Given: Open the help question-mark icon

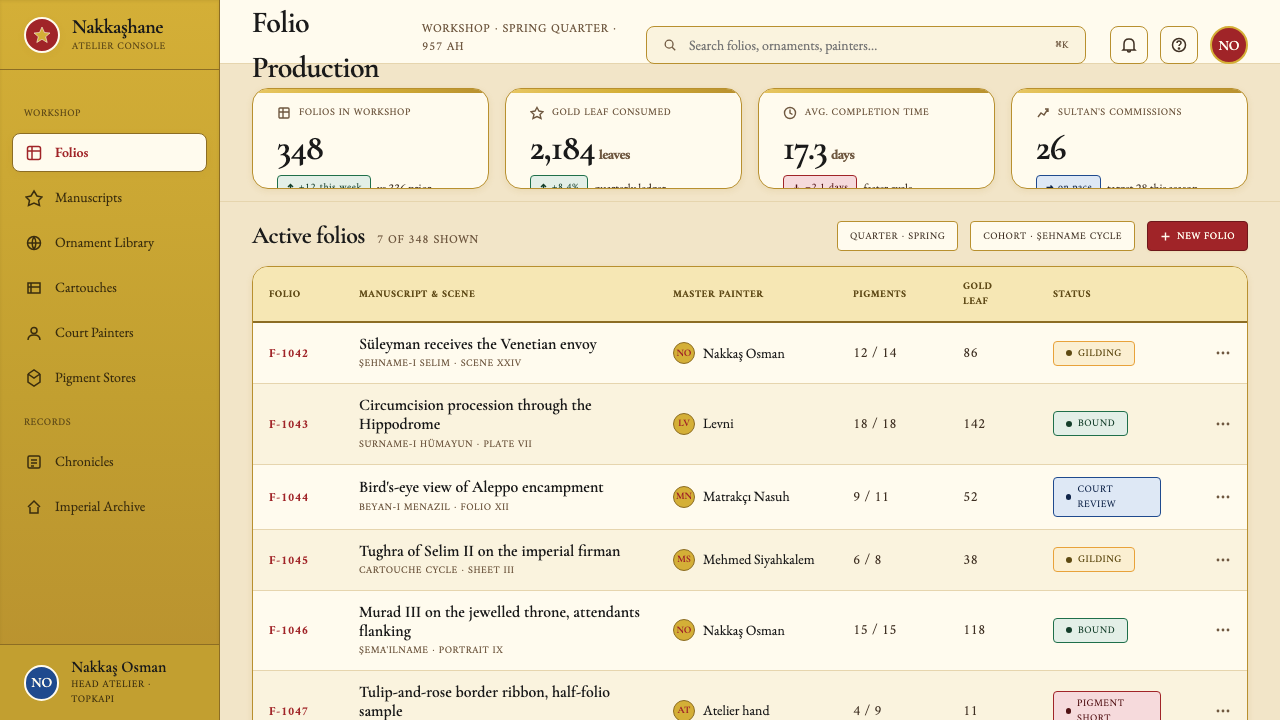Looking at the screenshot, I should click(1179, 45).
